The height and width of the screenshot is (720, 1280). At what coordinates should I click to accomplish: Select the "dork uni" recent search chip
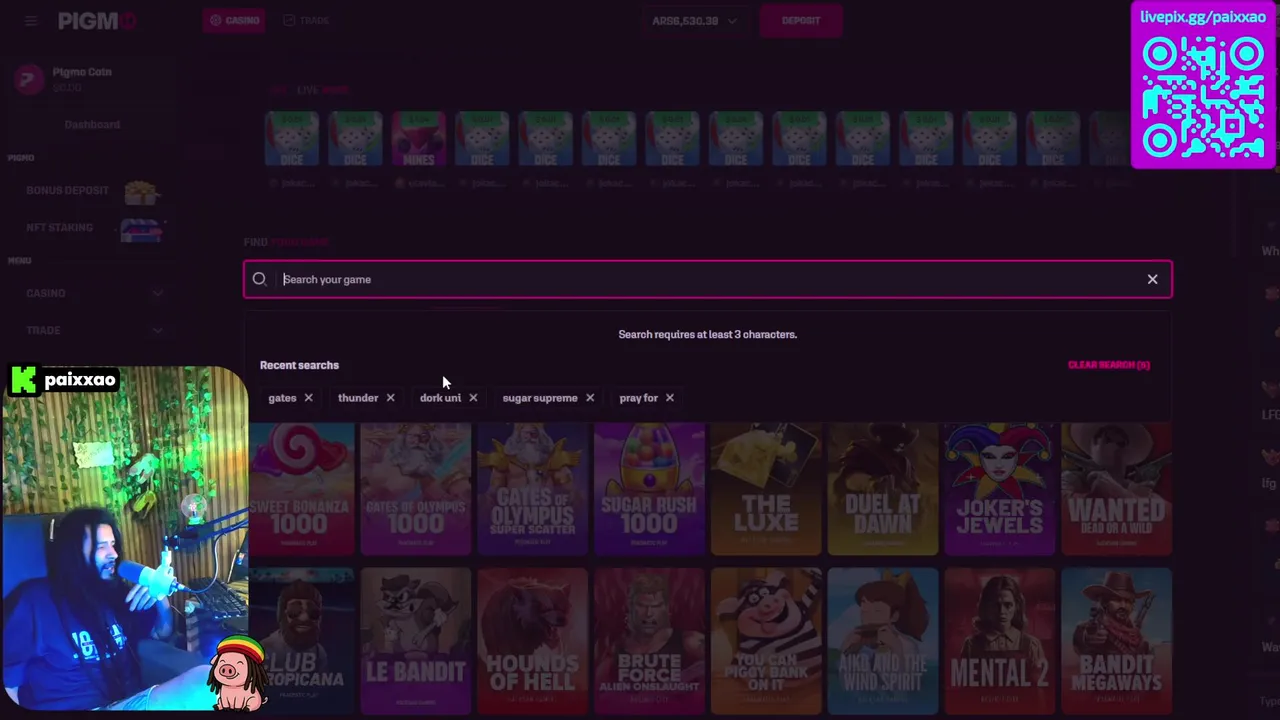(x=440, y=398)
